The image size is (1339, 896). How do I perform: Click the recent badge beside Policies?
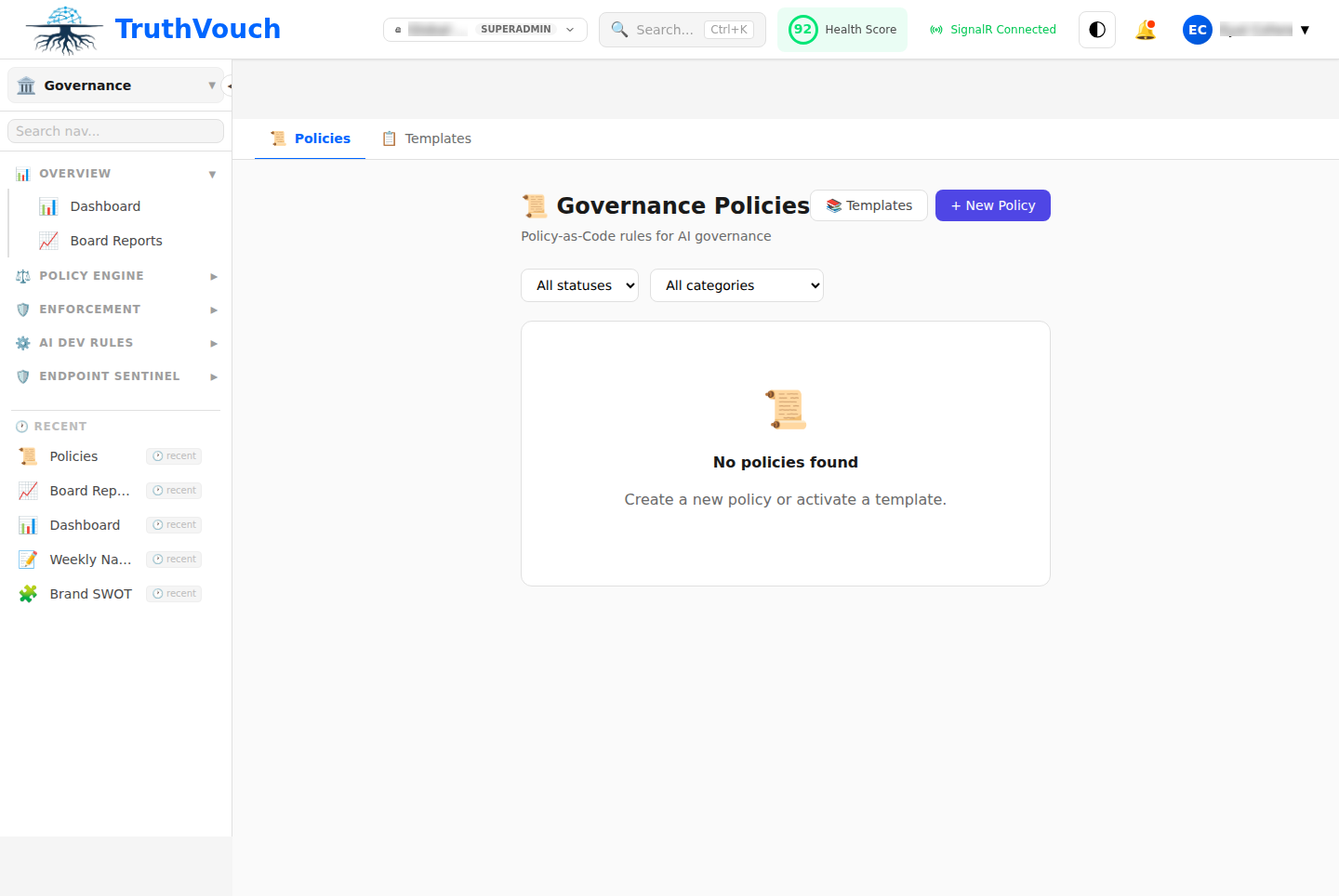point(173,455)
